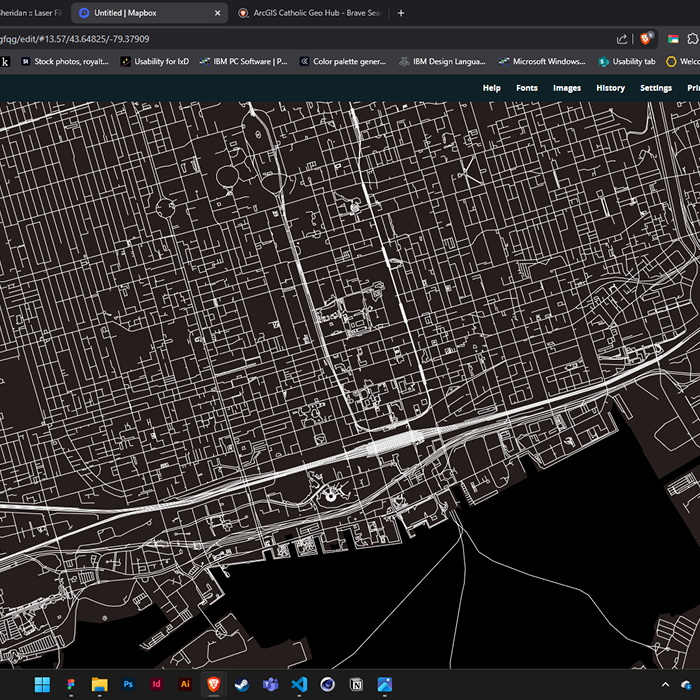
Task: Open Color palette generator bookmark
Action: pos(342,61)
